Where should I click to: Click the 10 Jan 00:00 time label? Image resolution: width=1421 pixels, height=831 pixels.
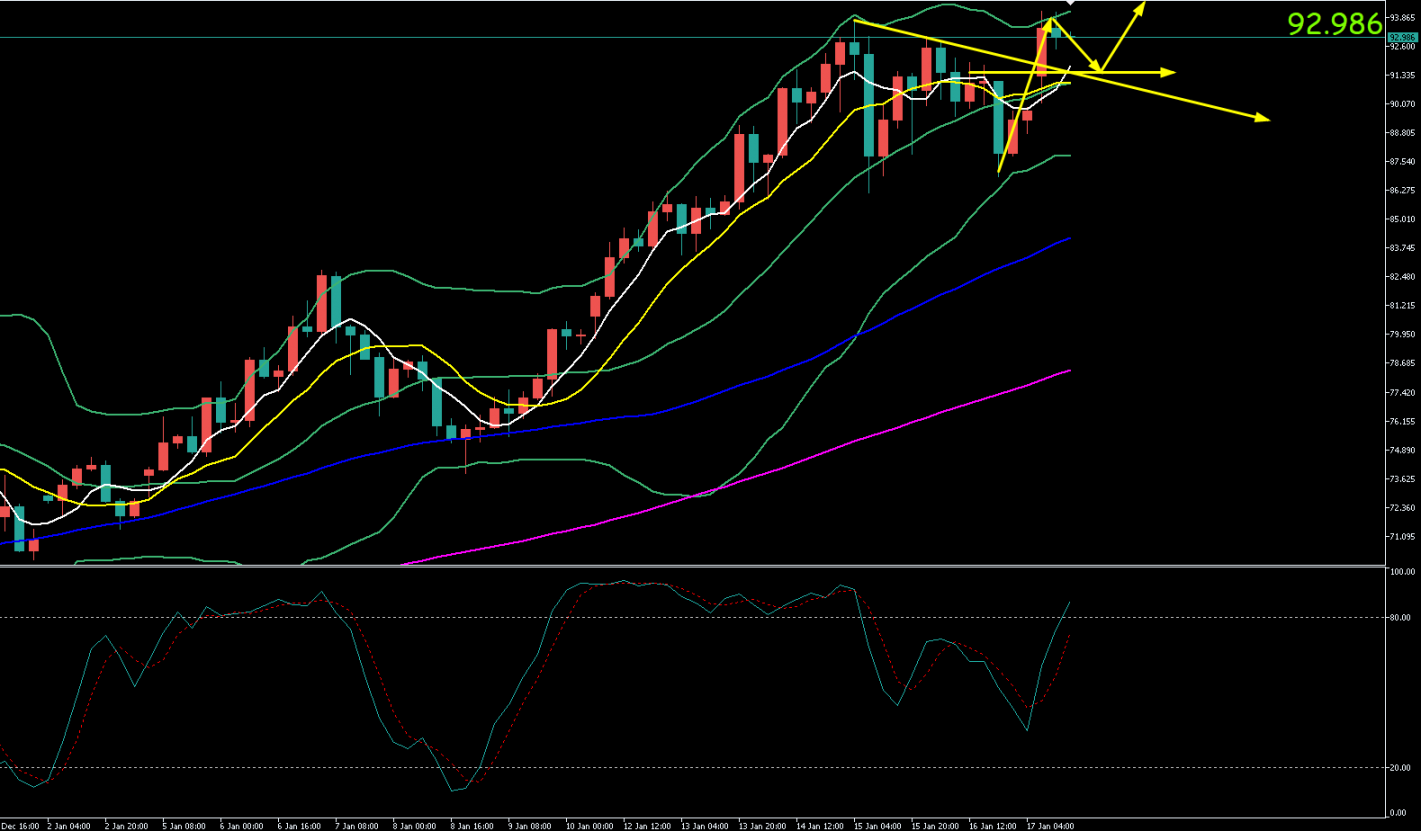(588, 826)
